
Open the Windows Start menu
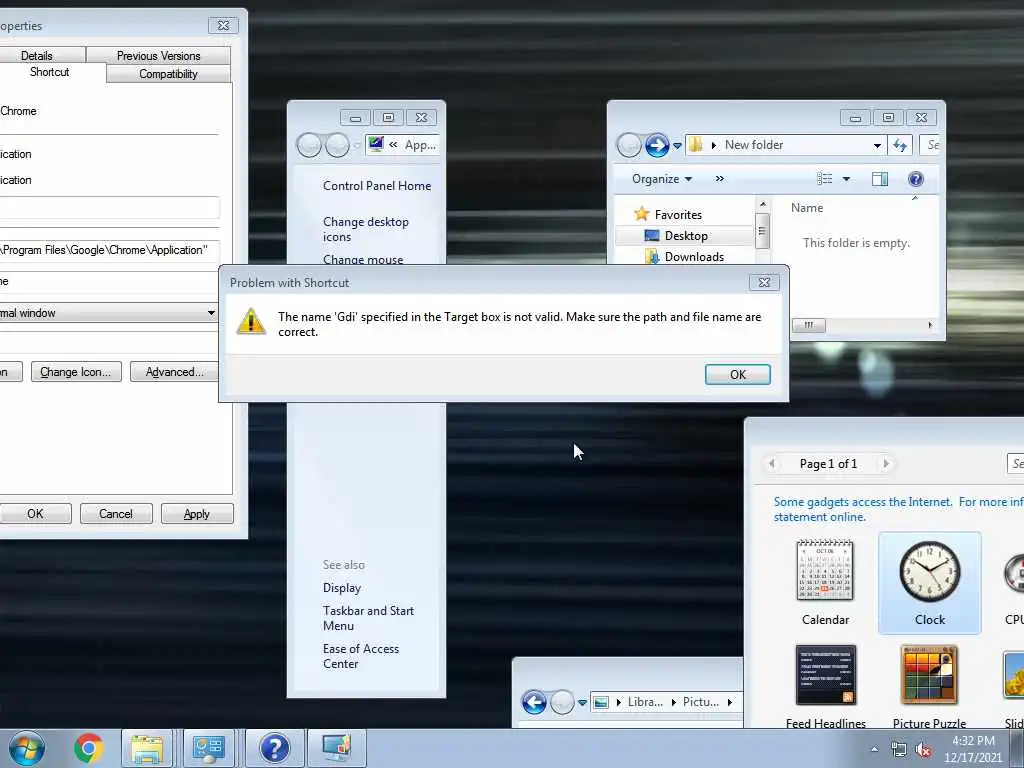click(26, 748)
